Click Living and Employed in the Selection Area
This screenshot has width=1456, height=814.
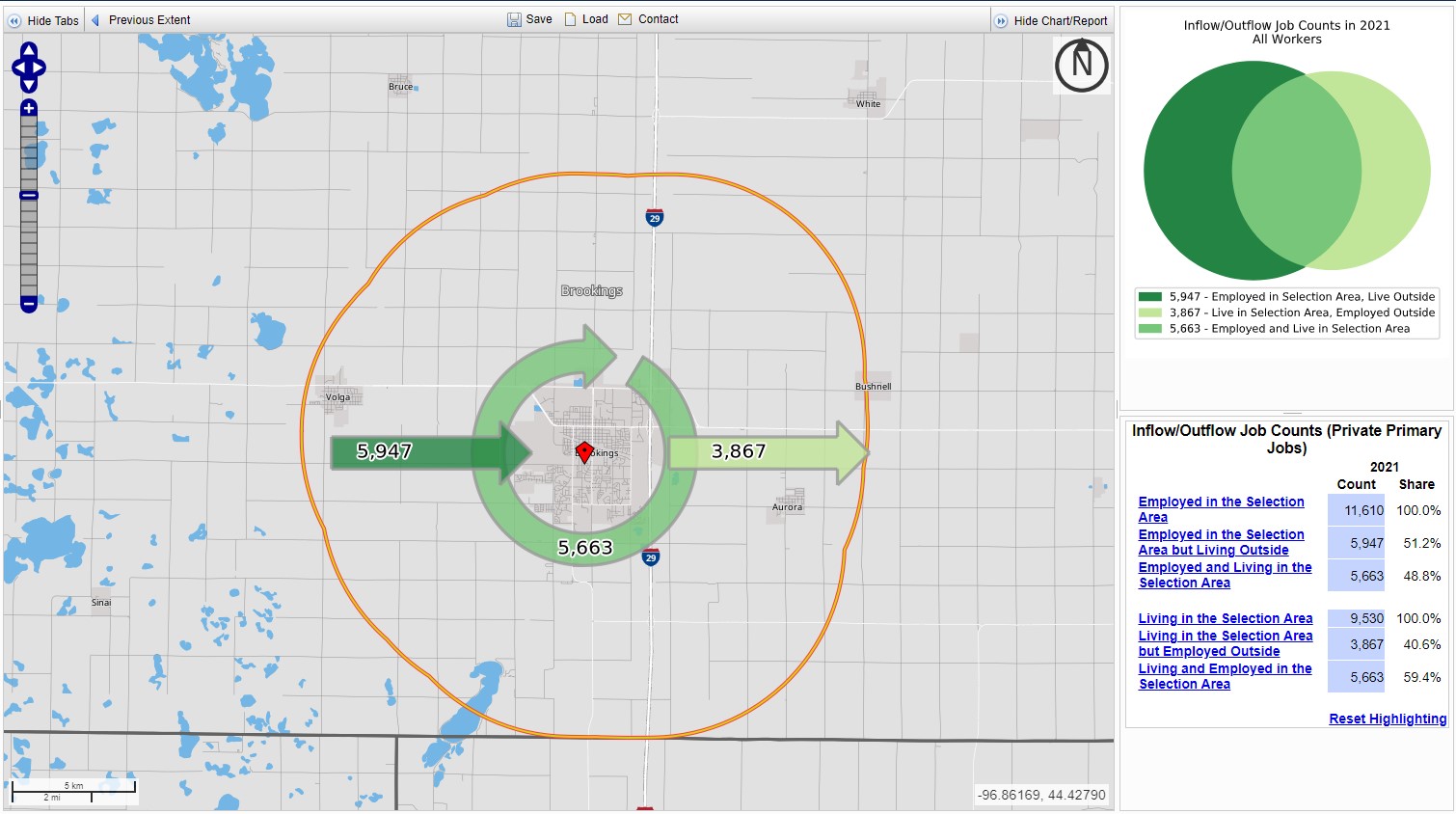pyautogui.click(x=1226, y=676)
